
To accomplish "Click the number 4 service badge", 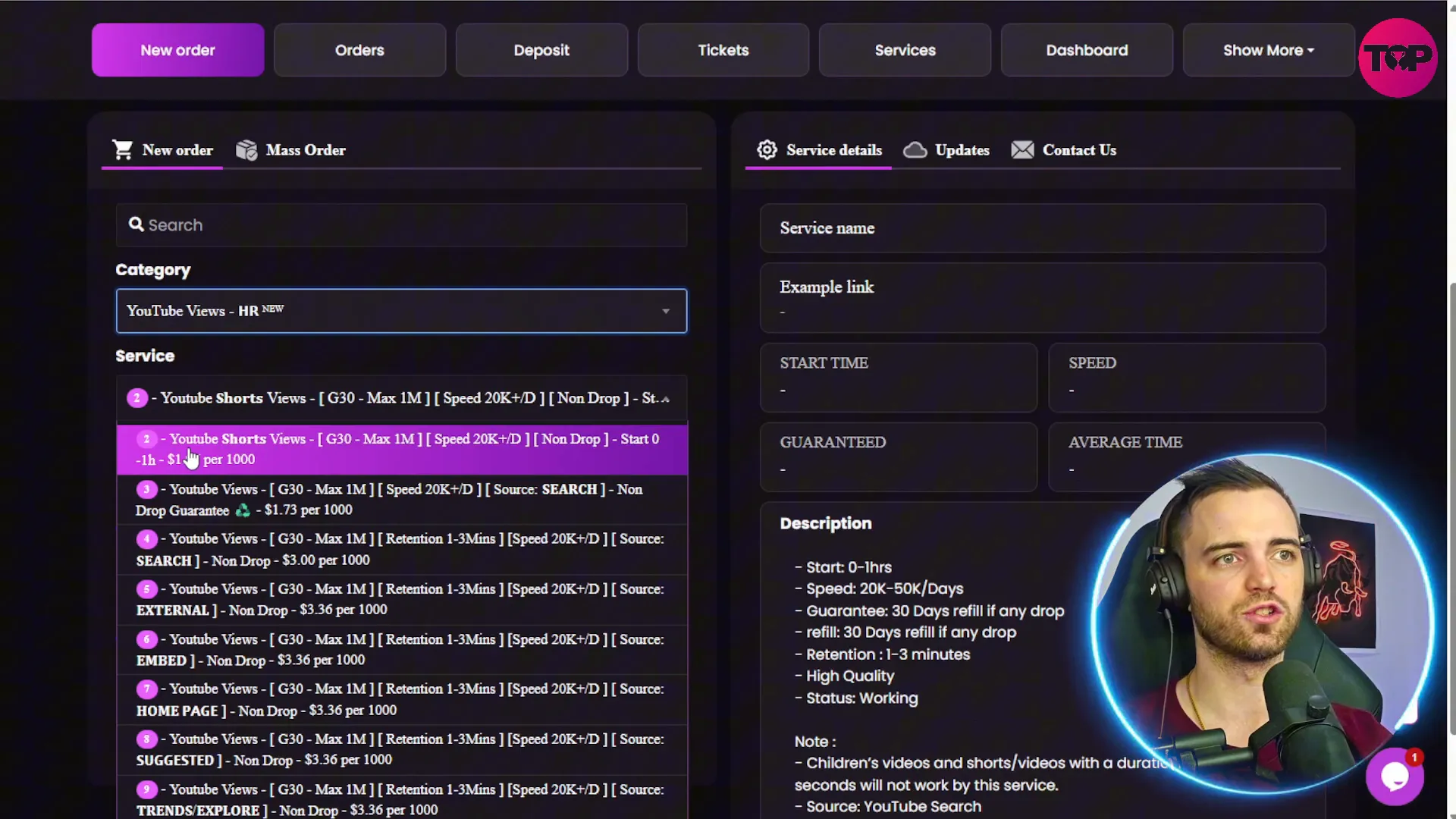I will coord(146,539).
